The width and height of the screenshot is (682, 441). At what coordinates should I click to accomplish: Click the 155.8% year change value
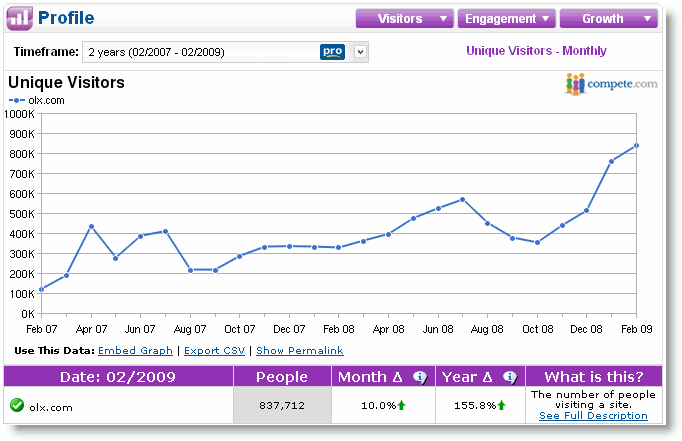(475, 406)
